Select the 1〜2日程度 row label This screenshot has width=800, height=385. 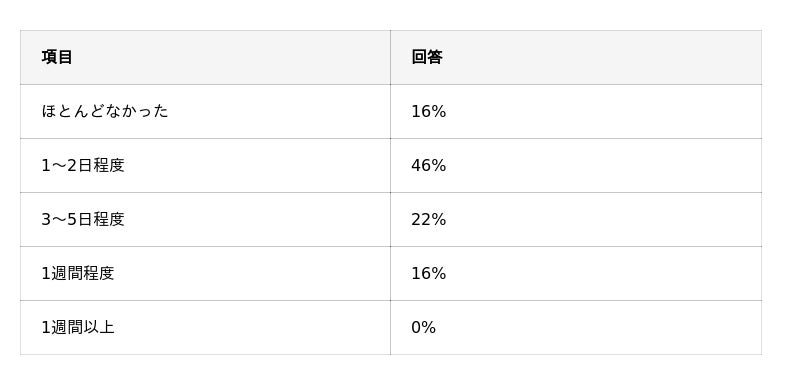click(83, 165)
